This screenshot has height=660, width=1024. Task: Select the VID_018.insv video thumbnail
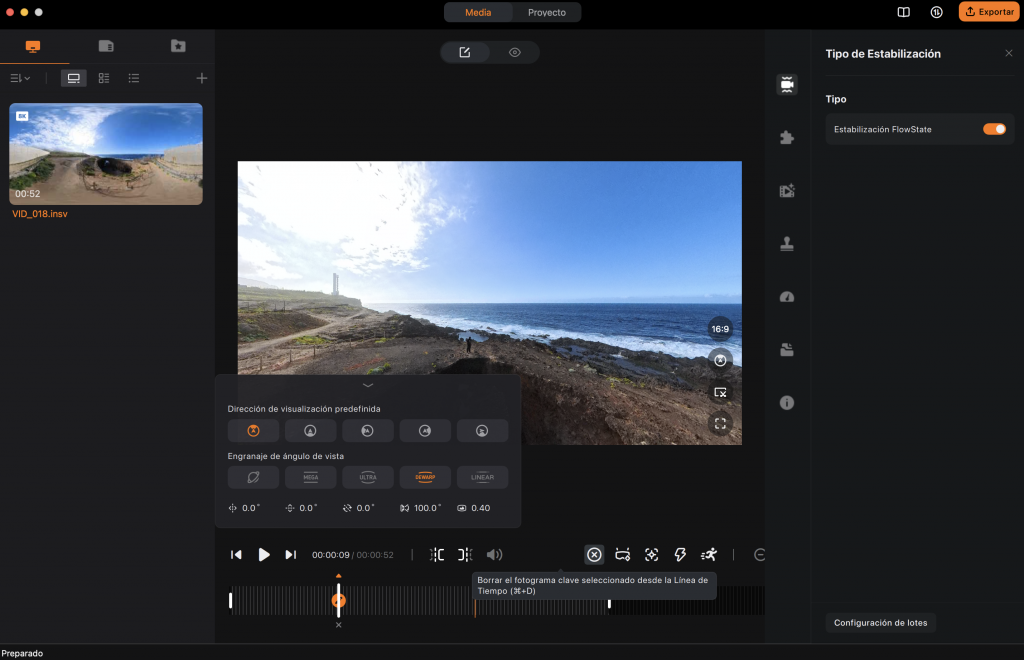[x=106, y=154]
